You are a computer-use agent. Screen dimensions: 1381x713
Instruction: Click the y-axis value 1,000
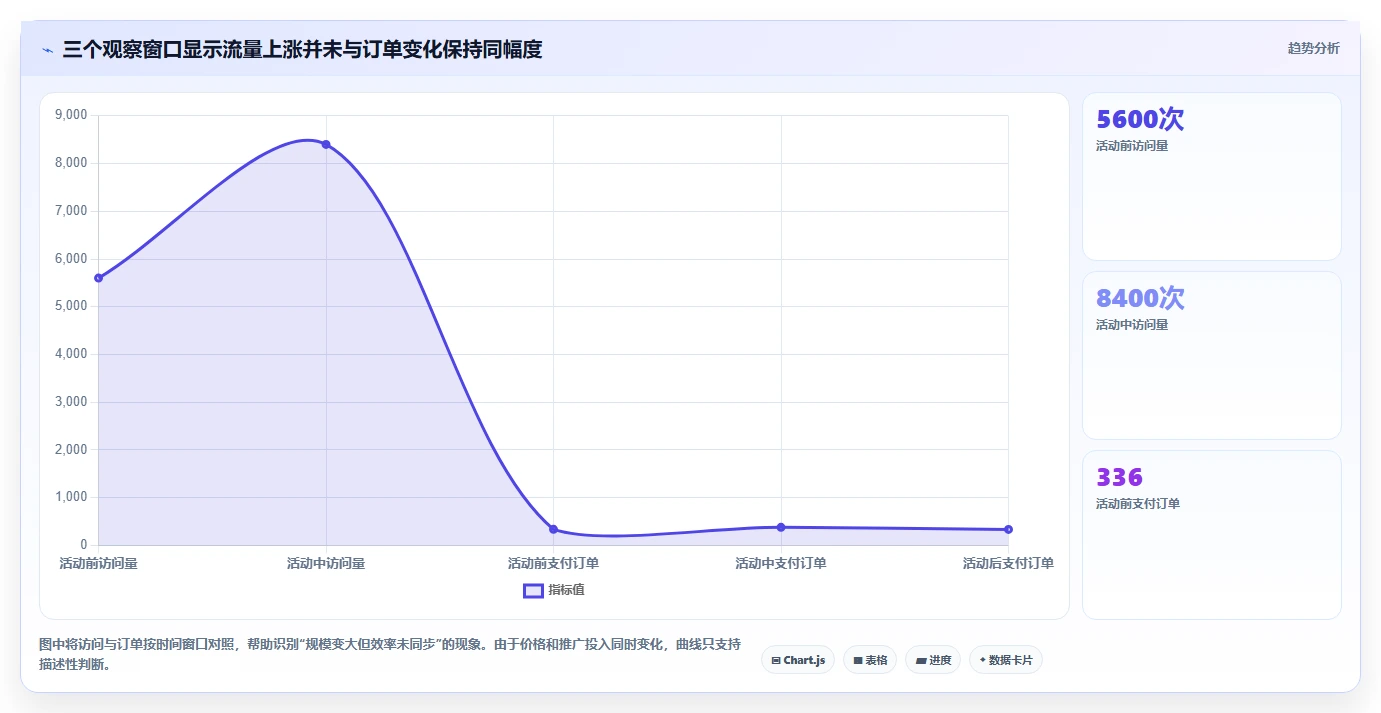pos(72,497)
